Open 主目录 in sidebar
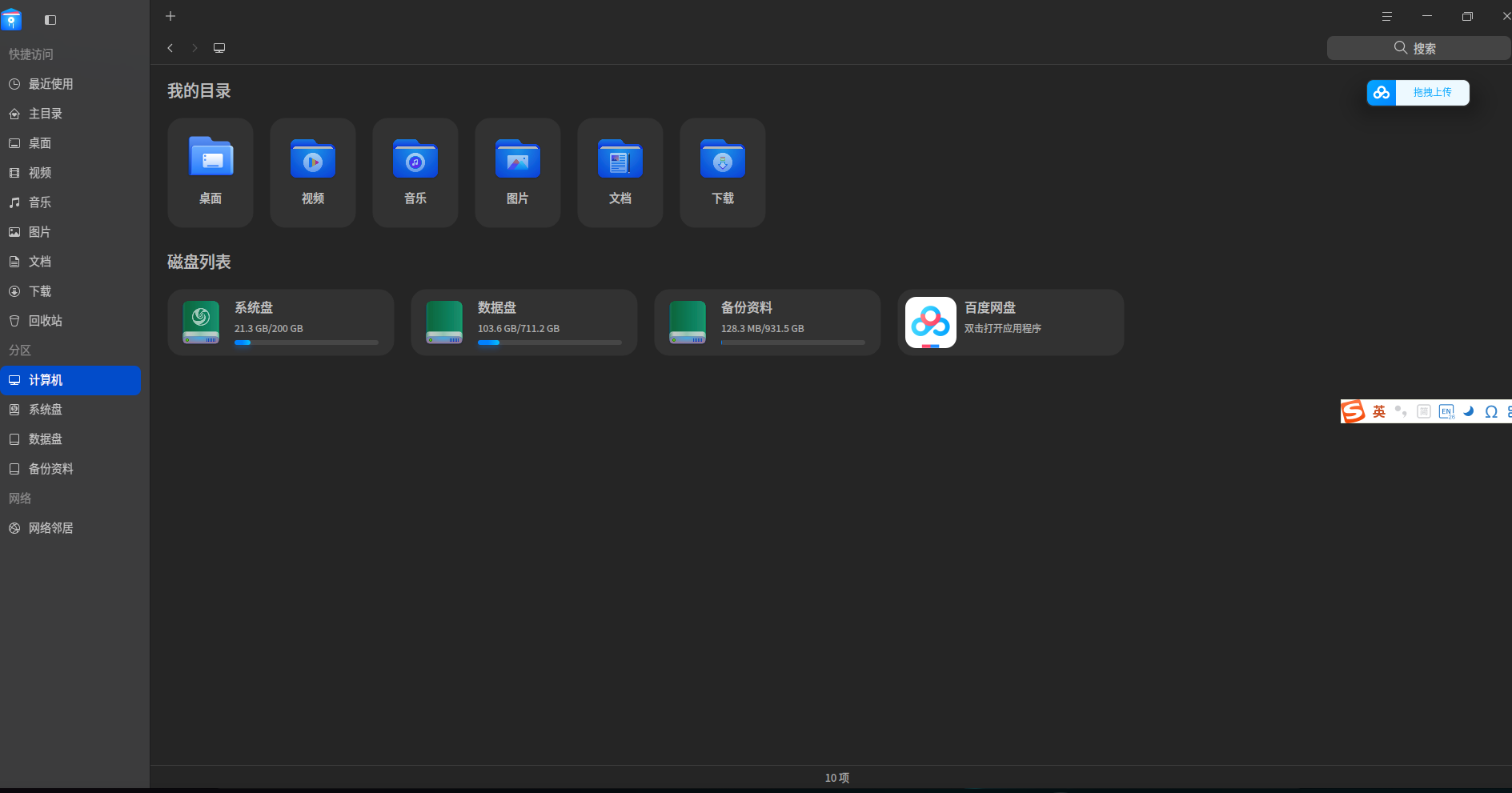The image size is (1512, 793). (70, 114)
